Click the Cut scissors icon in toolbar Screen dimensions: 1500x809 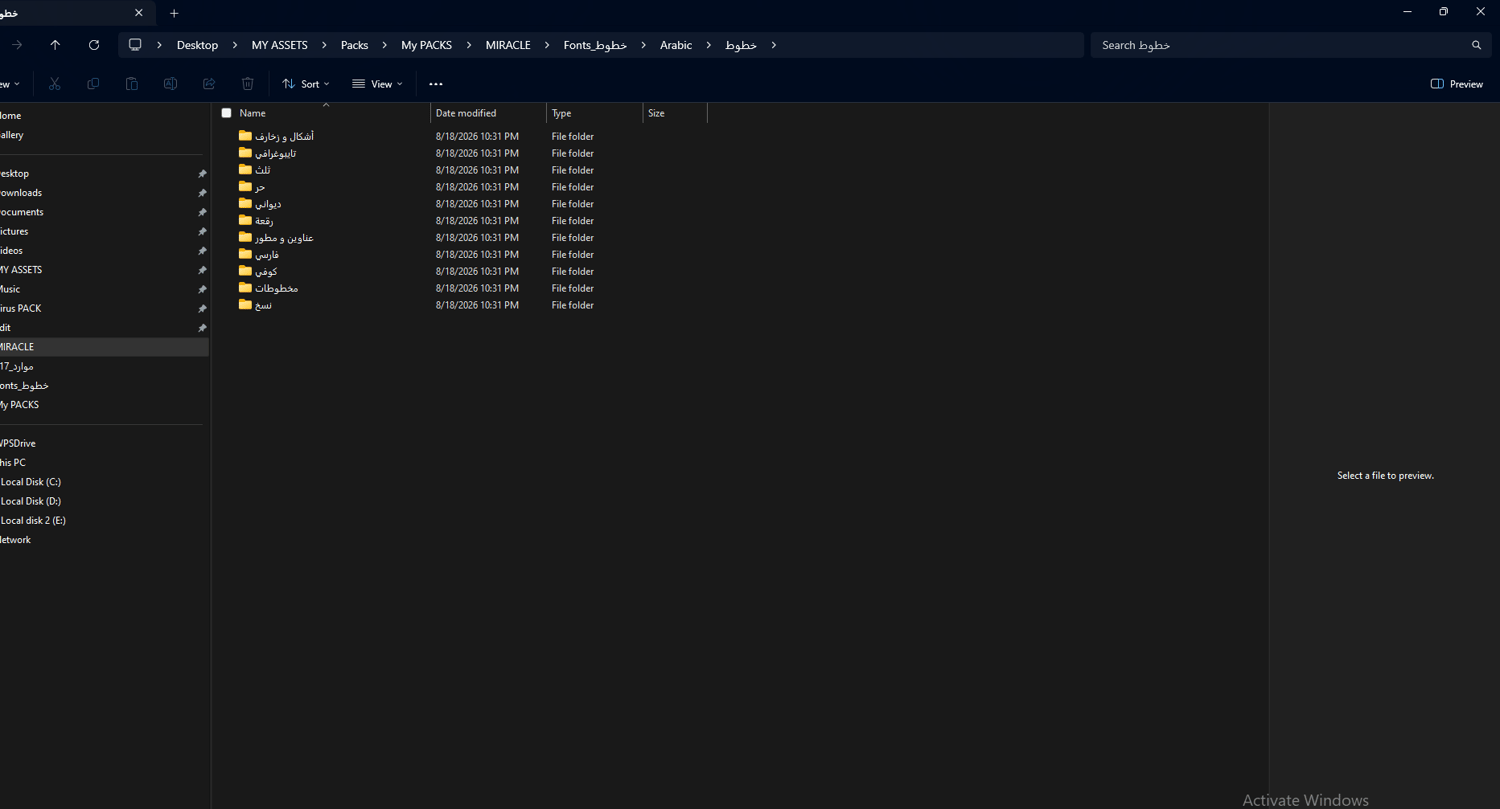[55, 84]
